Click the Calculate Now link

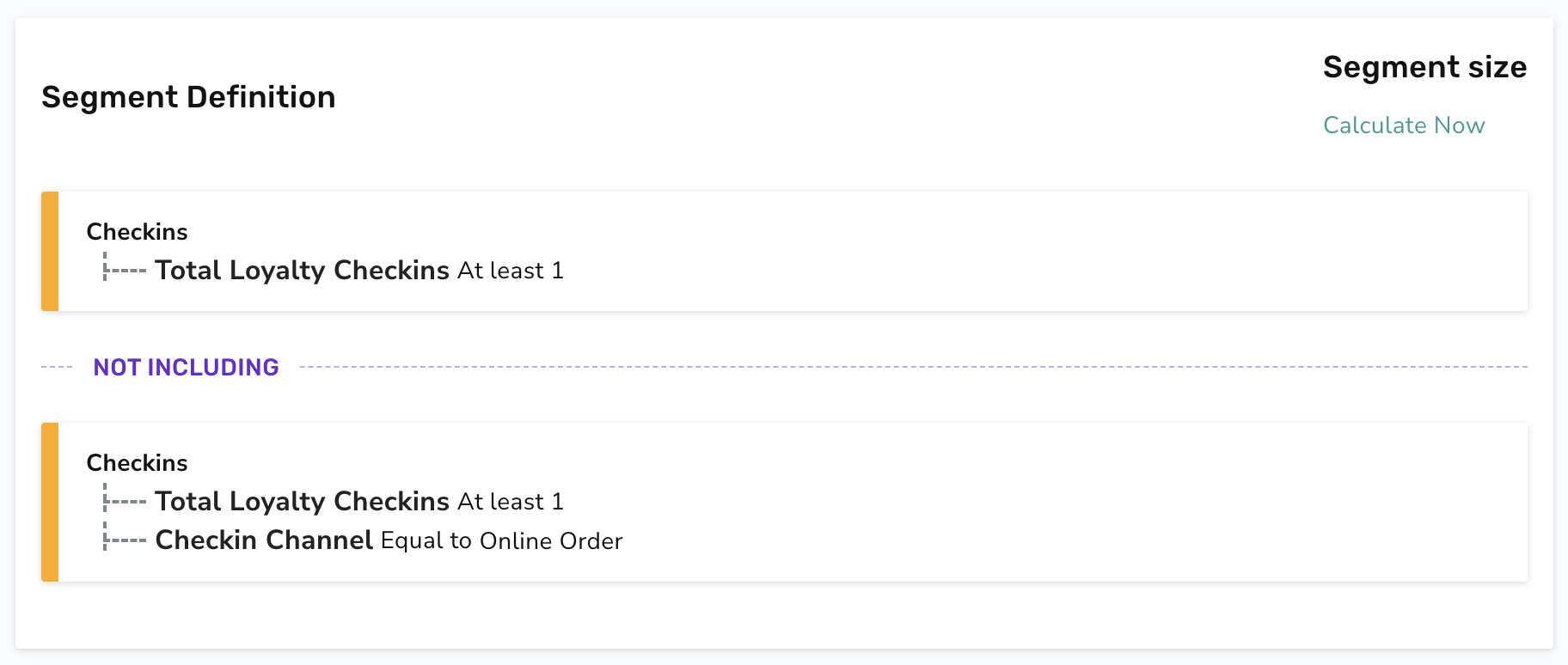click(1404, 125)
